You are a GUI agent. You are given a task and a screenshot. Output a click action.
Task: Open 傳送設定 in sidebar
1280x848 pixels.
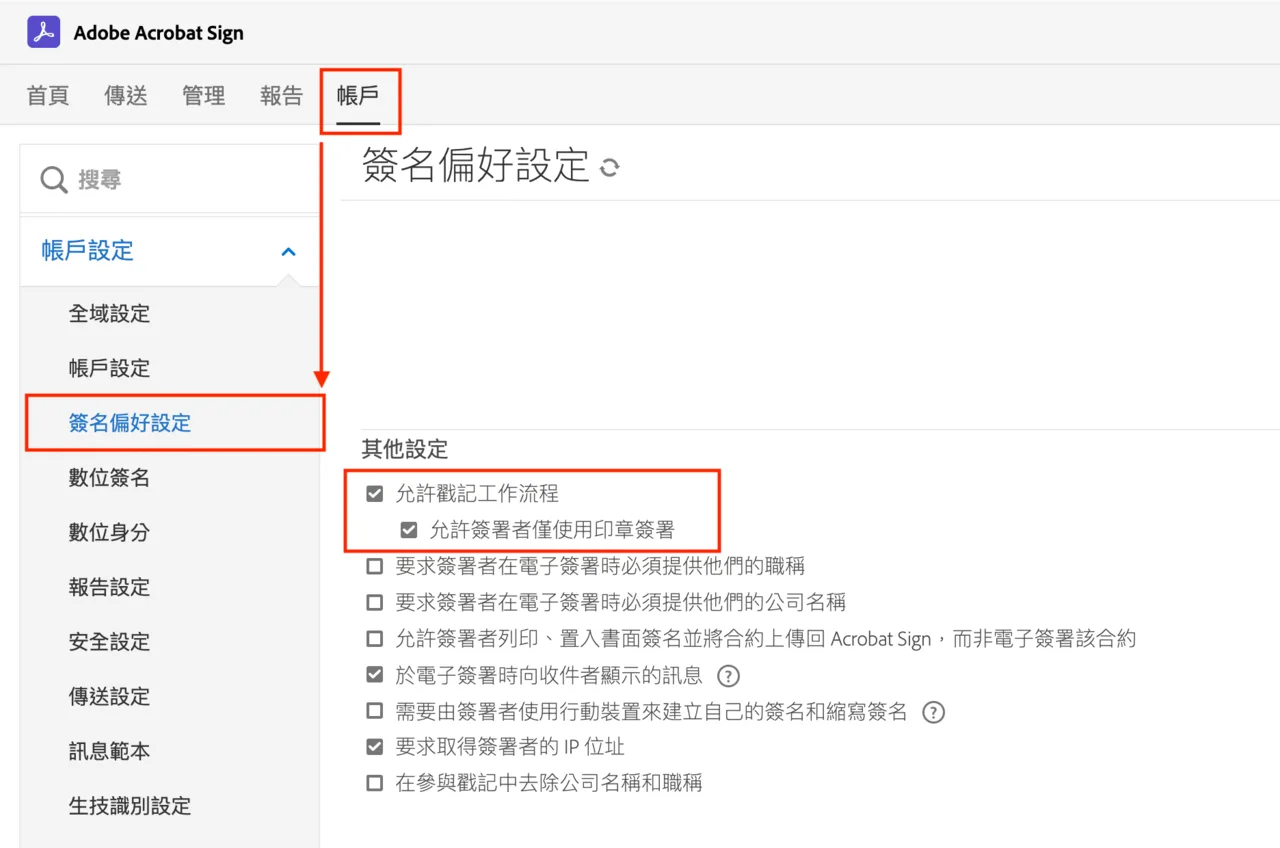tap(109, 696)
